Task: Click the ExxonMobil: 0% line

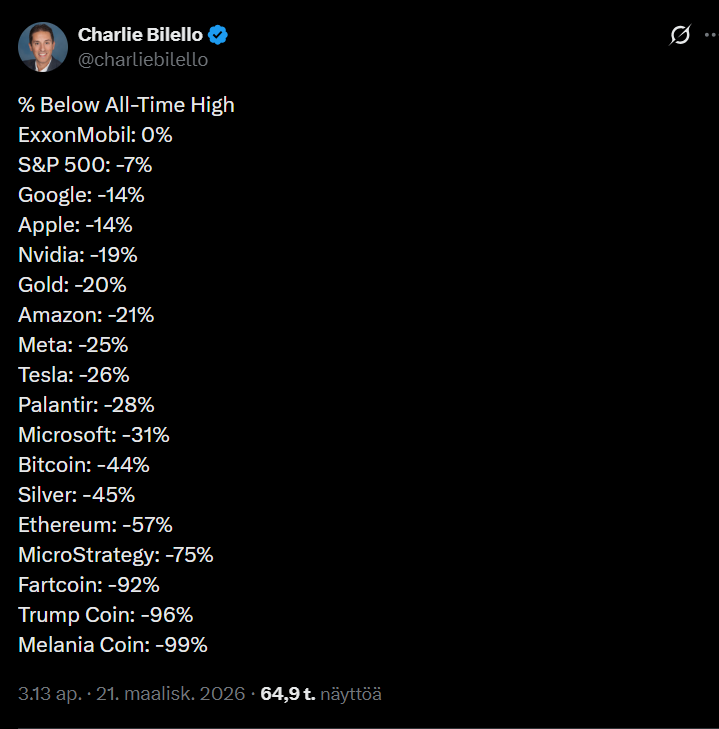Action: [95, 135]
